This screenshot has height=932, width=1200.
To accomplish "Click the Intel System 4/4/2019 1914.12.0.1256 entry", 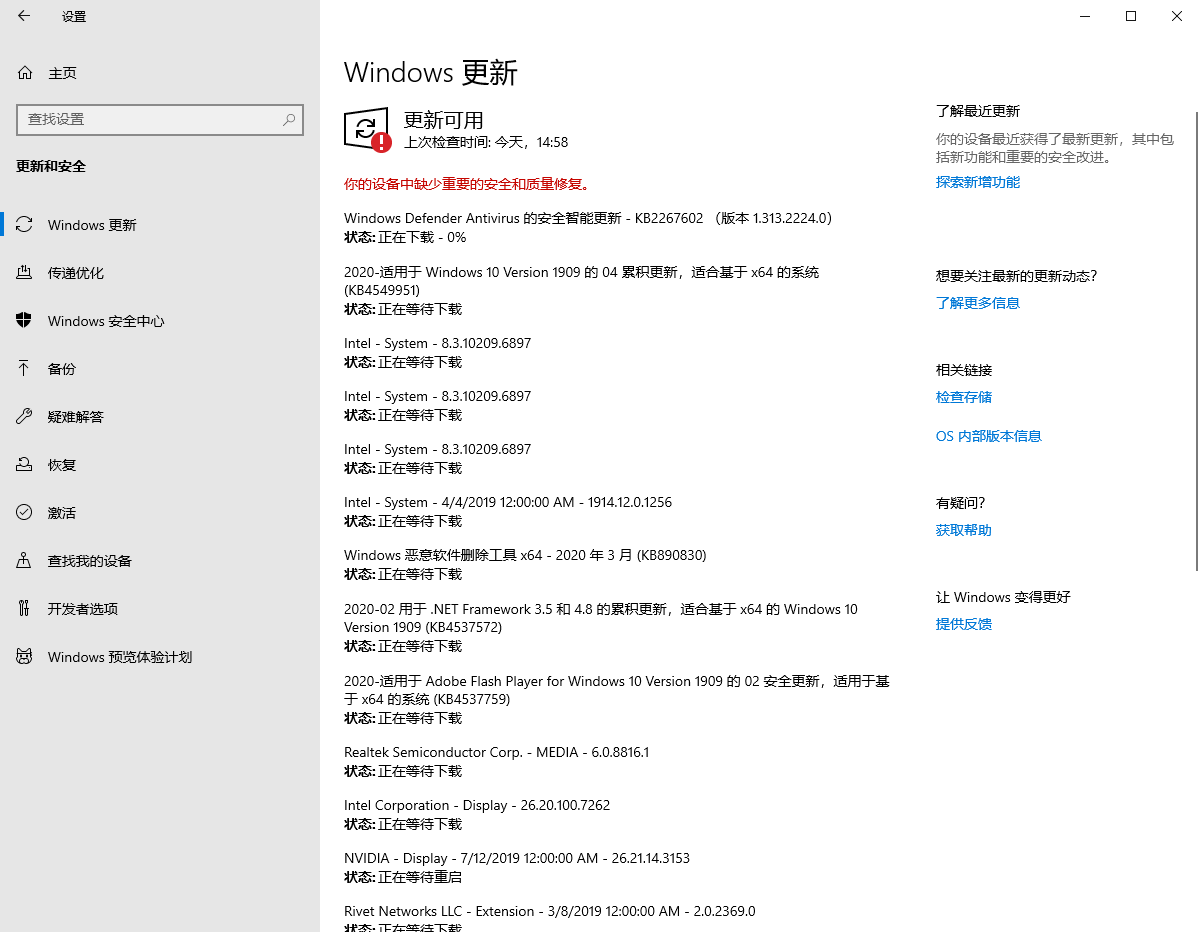I will pos(508,502).
